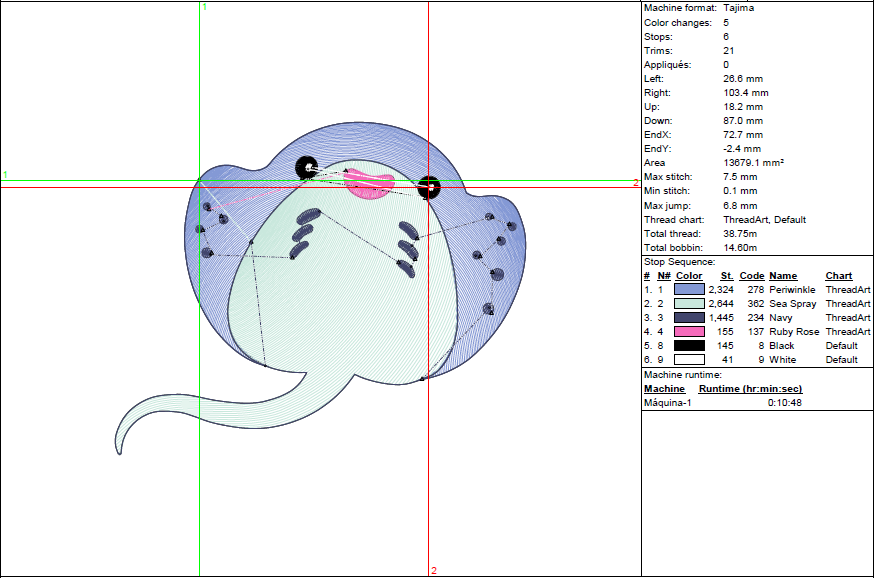Click the 'Color' column header
This screenshot has height=578, width=874.
point(689,275)
